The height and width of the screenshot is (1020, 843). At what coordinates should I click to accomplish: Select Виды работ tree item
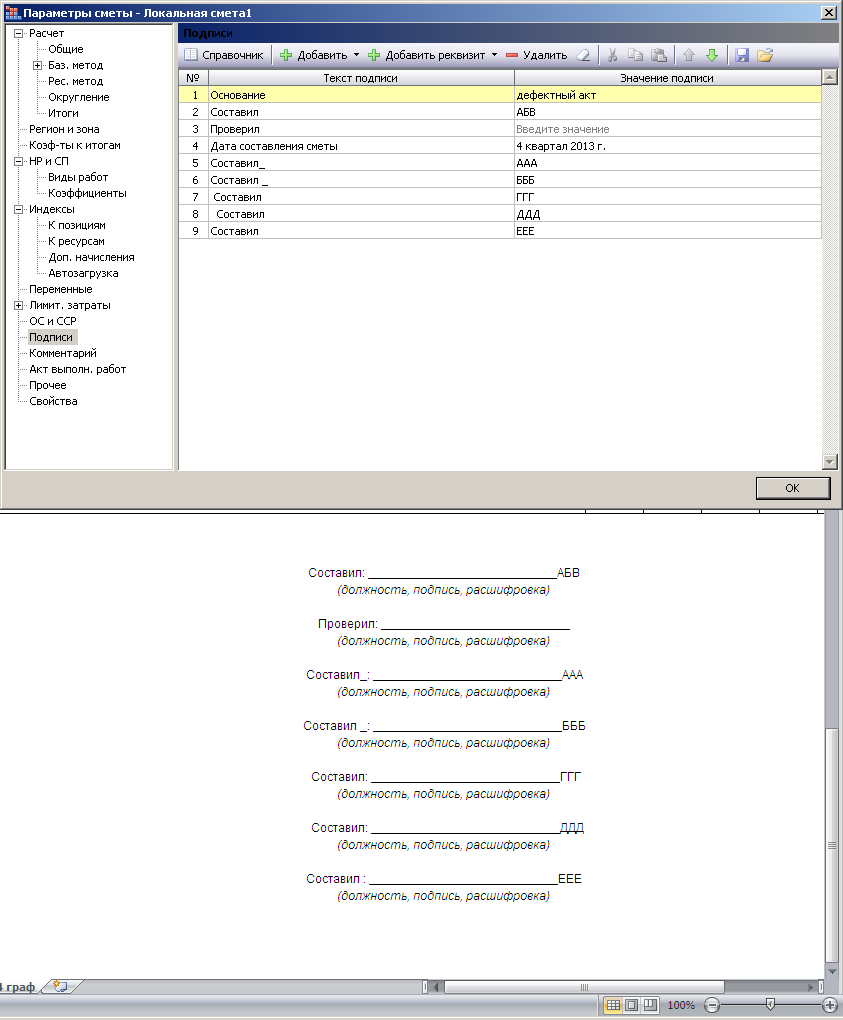click(x=78, y=177)
